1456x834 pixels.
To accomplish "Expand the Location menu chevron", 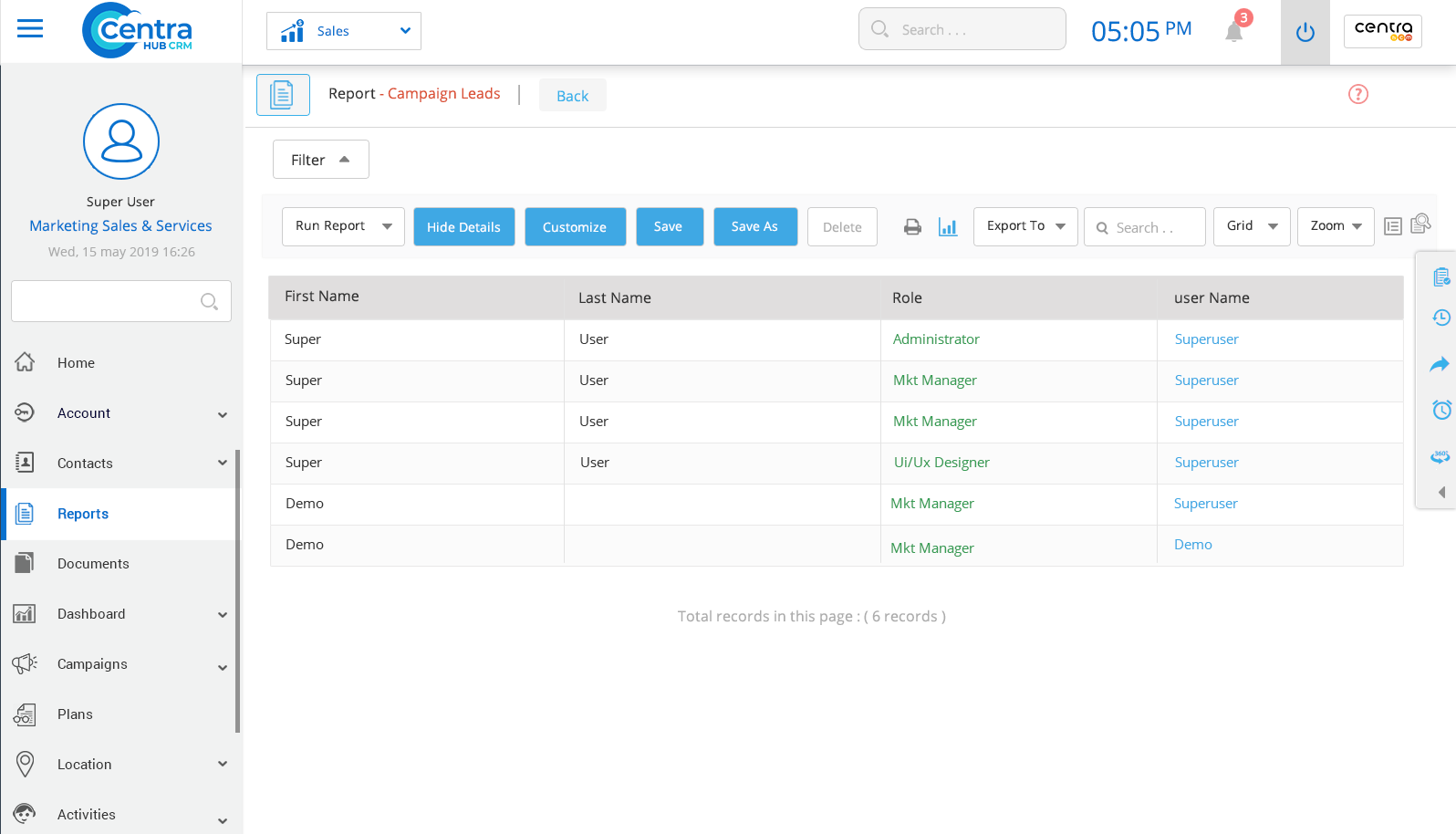I will pos(223,764).
